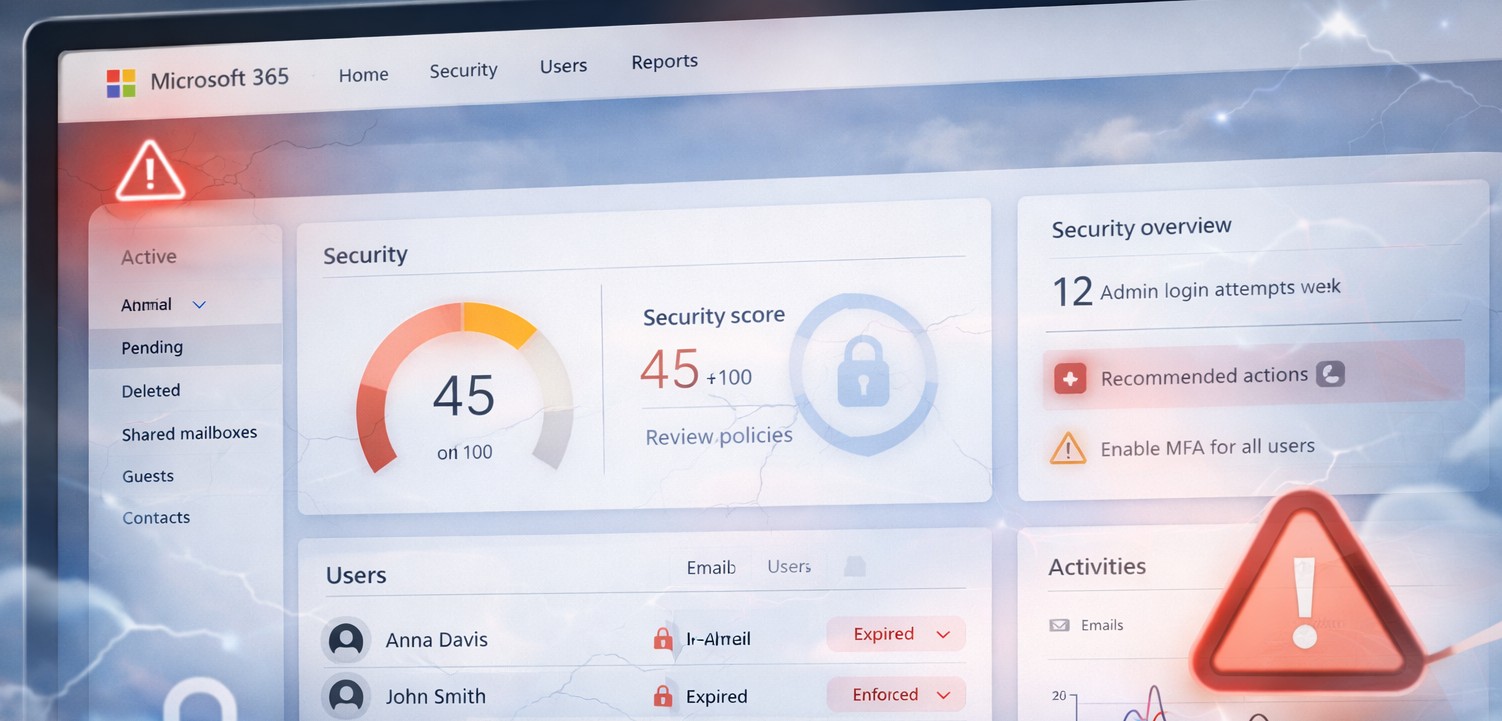The height and width of the screenshot is (721, 1502).
Task: Open the Expired dropdown for Anna Davis
Action: coord(895,634)
